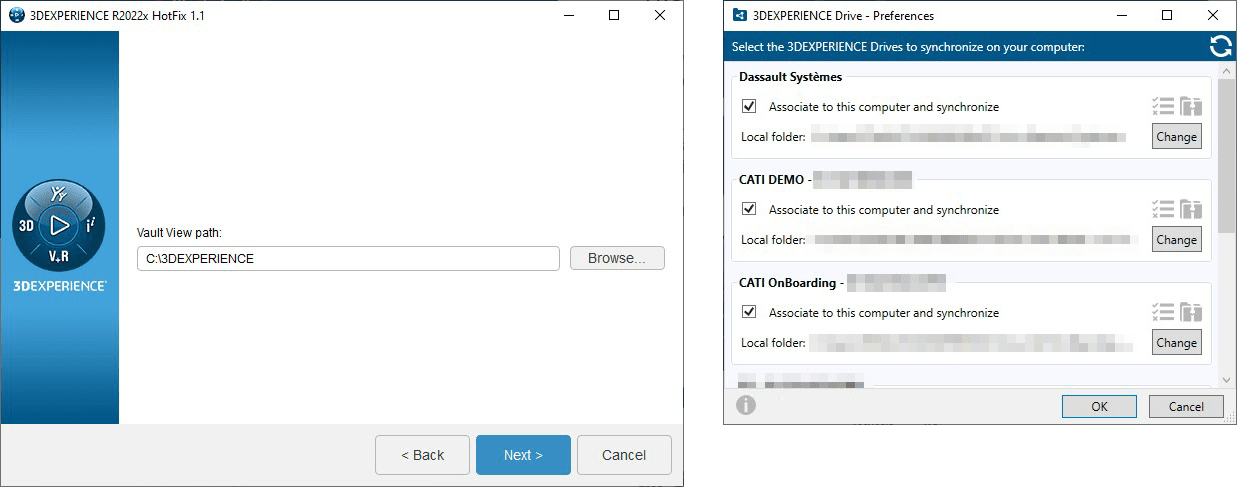Click the 3DEXPERIENCE compass logo in installer
The image size is (1240, 487).
click(59, 226)
